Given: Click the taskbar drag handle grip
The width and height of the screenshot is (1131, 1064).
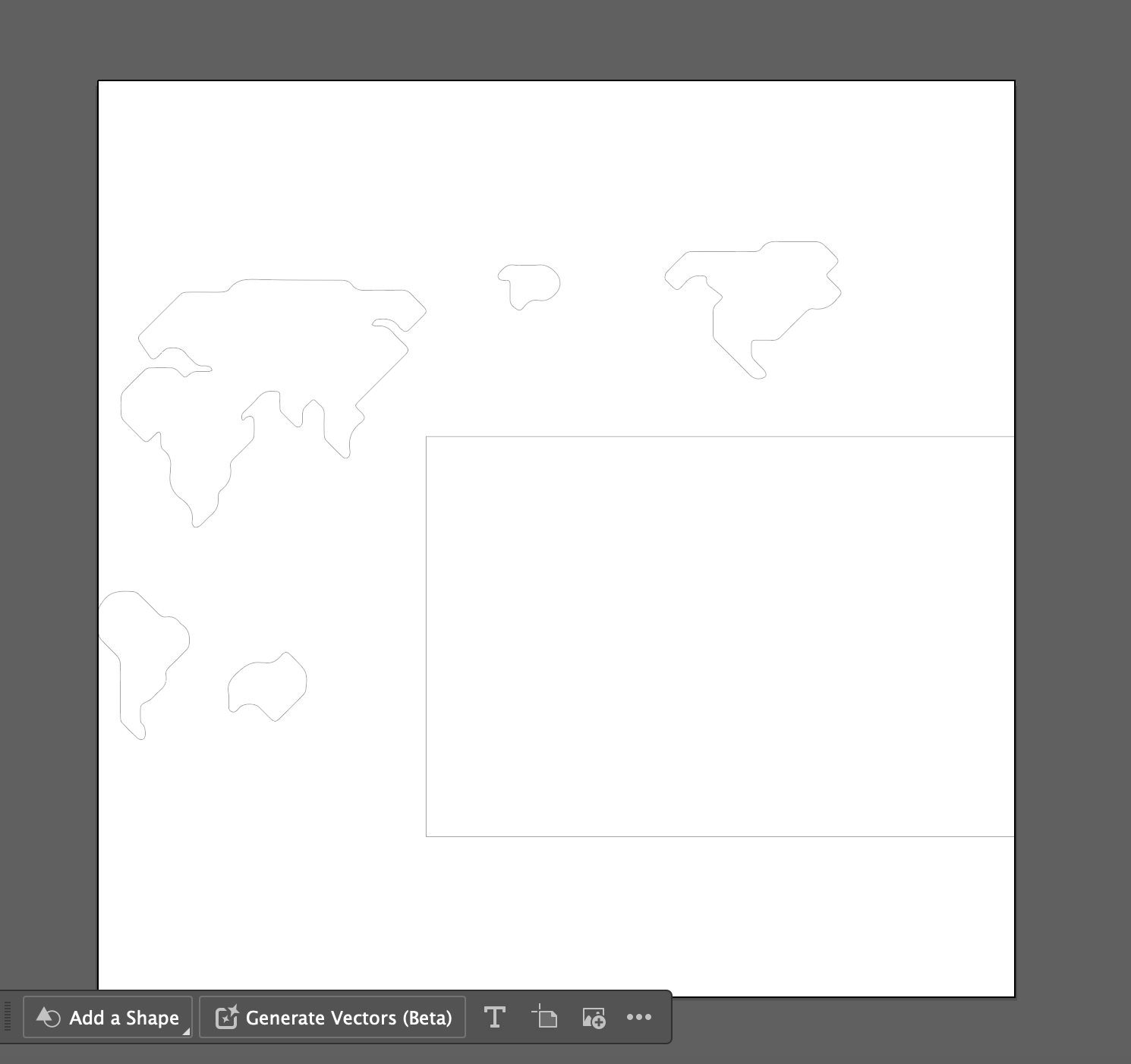Looking at the screenshot, I should point(9,1017).
